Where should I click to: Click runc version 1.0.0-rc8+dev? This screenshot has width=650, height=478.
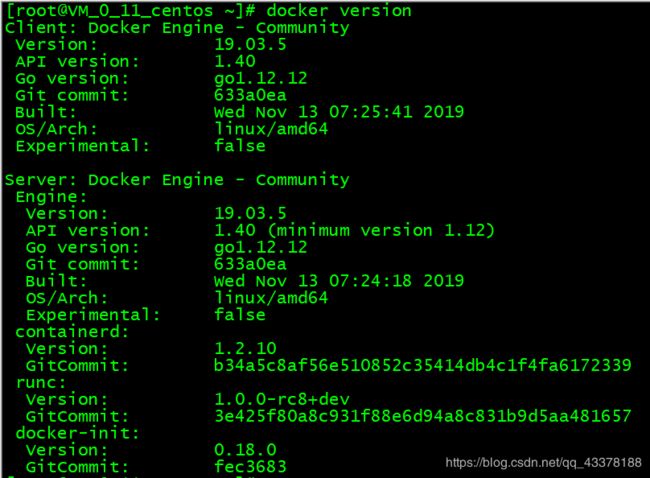pyautogui.click(x=281, y=399)
